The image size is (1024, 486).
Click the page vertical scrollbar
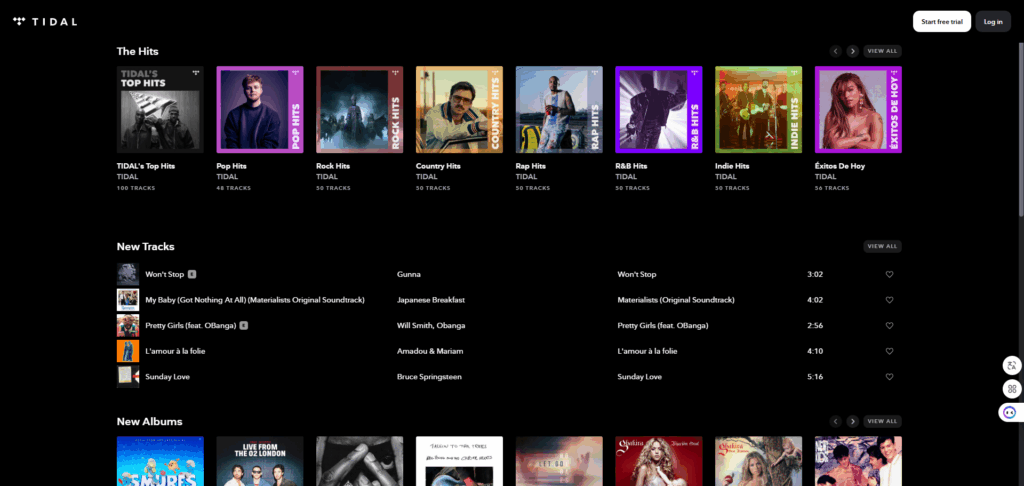[1021, 129]
